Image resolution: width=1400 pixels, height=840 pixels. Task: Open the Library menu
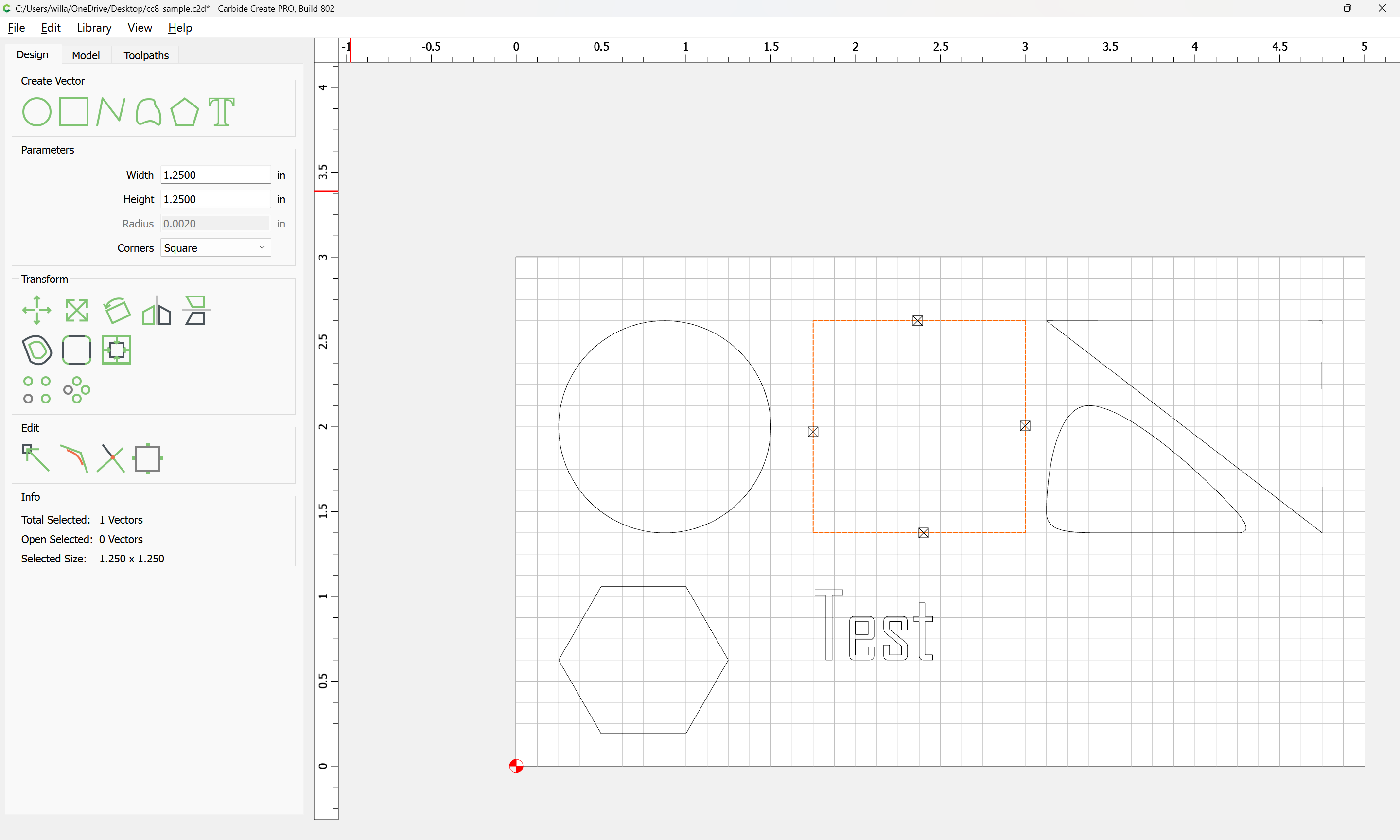[94, 28]
